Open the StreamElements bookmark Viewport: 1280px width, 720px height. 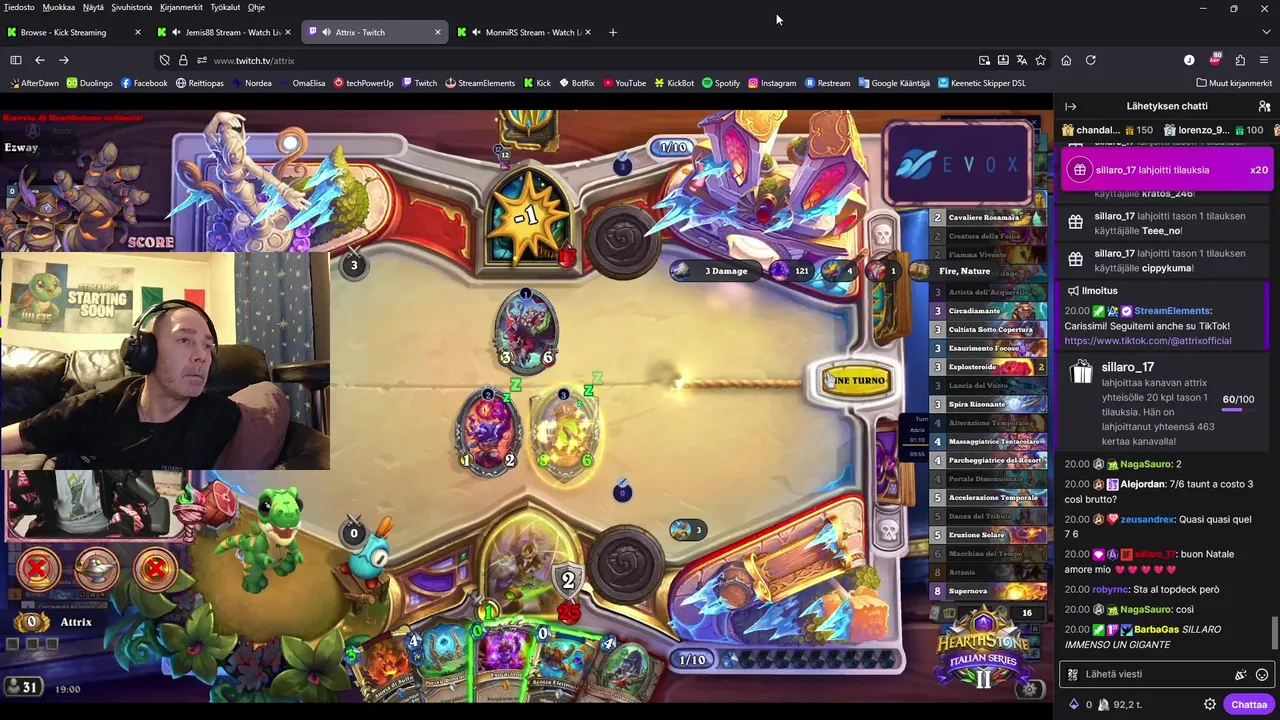[480, 83]
